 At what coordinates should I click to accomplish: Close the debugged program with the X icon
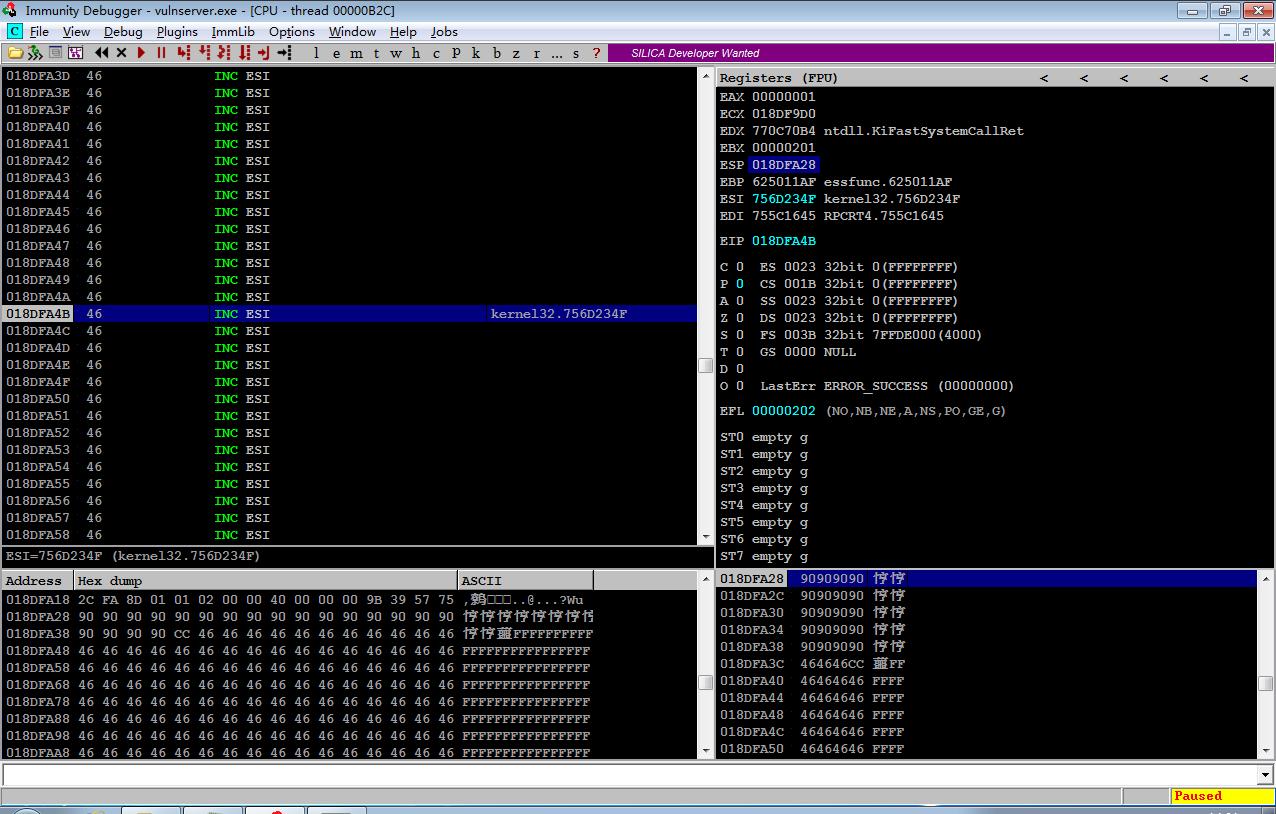tap(121, 53)
